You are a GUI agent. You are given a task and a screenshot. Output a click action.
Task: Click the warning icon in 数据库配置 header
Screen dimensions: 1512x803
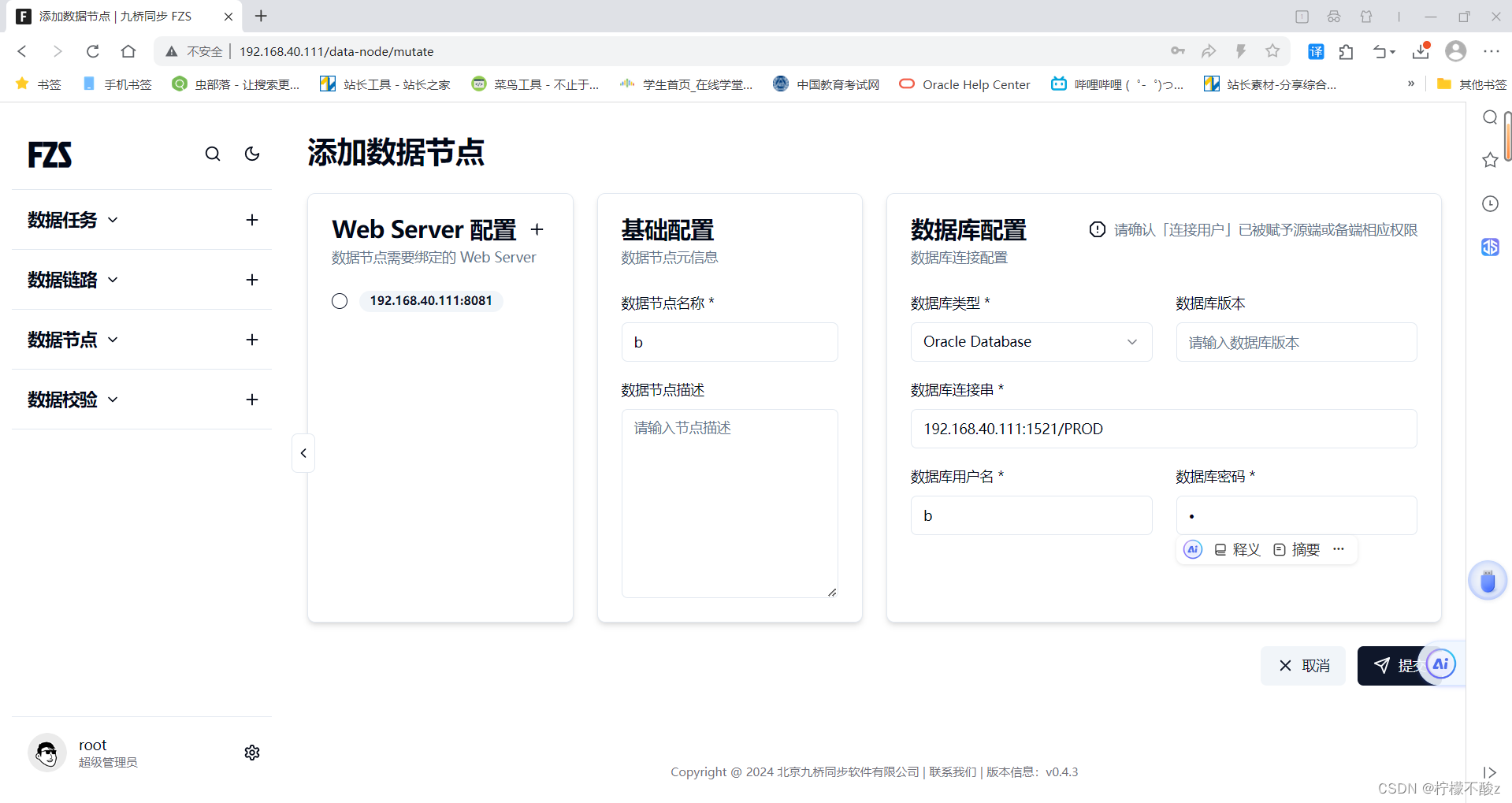point(1097,229)
